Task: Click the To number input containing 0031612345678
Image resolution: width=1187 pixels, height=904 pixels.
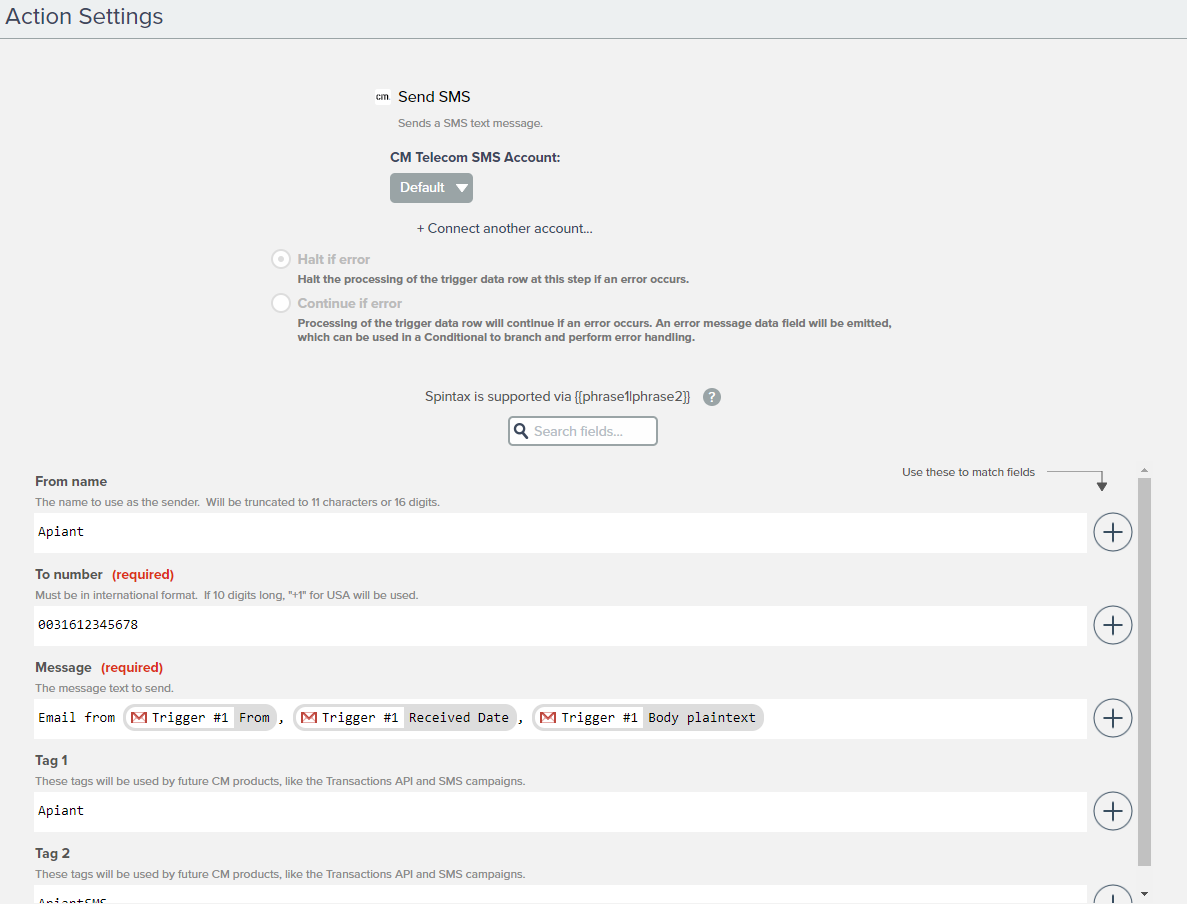Action: (560, 625)
